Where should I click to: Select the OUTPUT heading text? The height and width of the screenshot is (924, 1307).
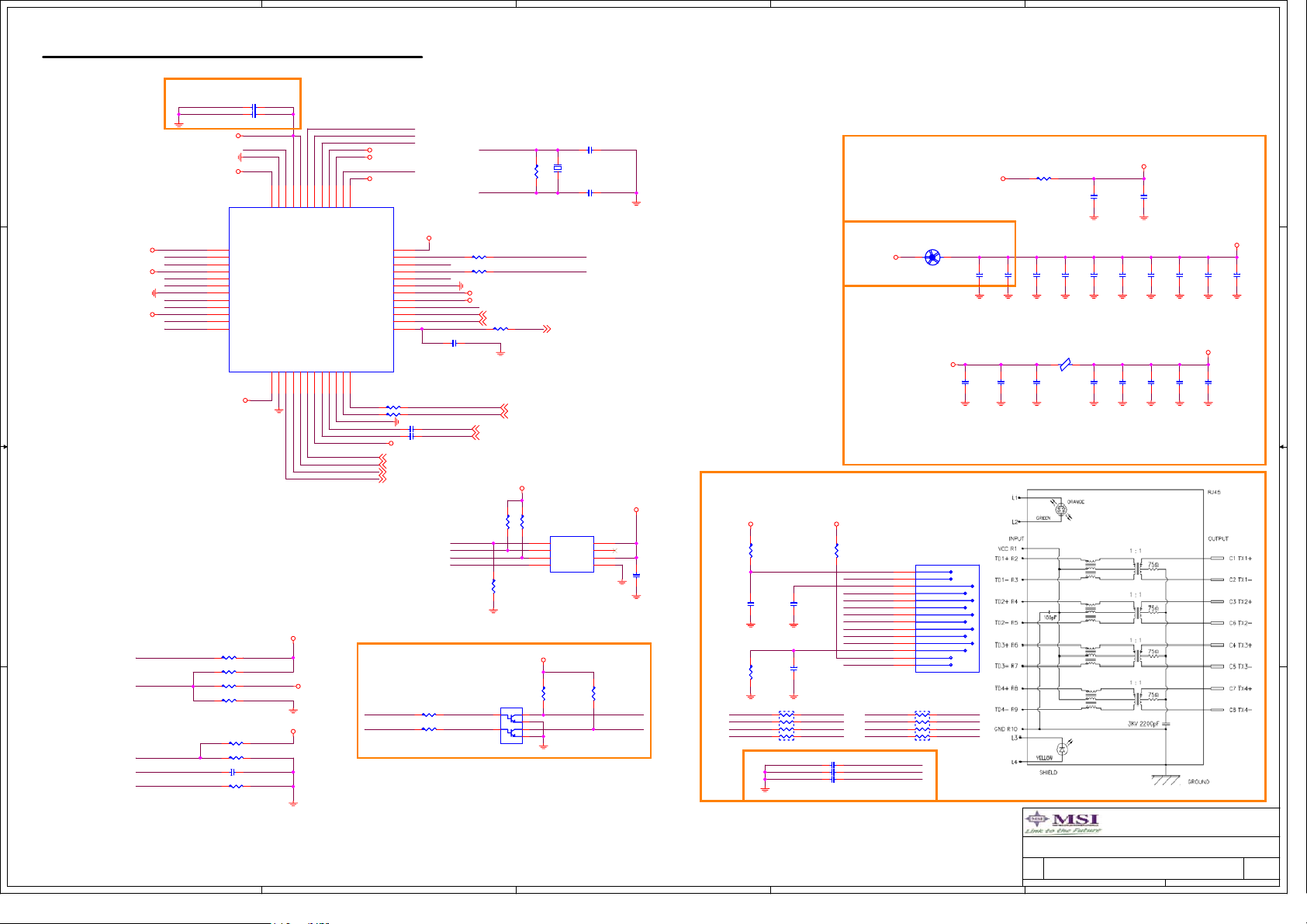click(x=1218, y=538)
